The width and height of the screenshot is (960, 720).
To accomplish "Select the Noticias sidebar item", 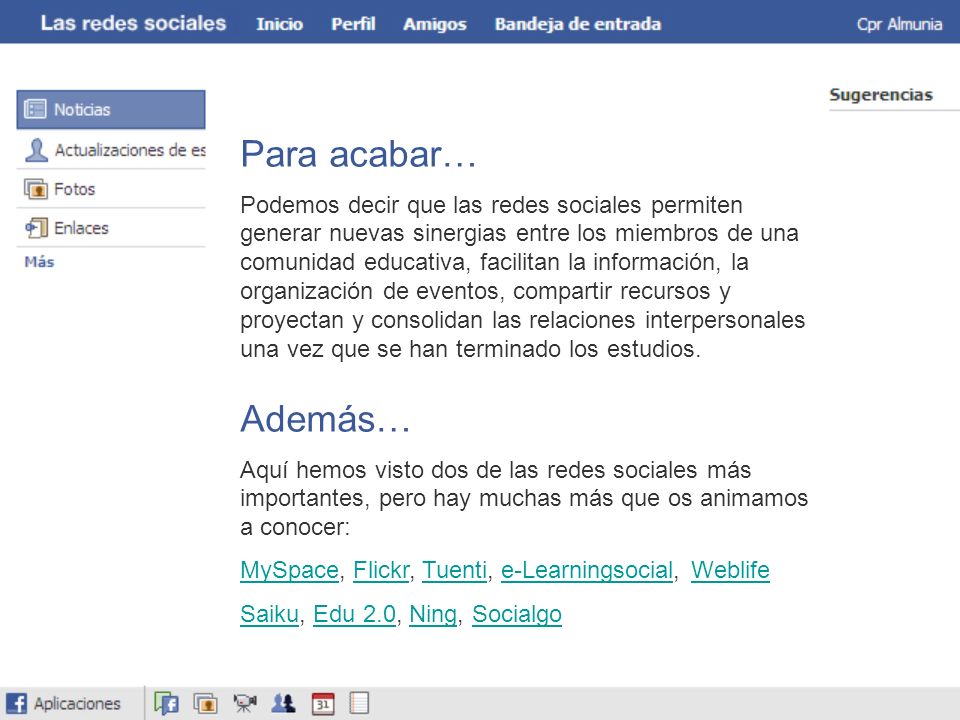I will click(x=111, y=110).
